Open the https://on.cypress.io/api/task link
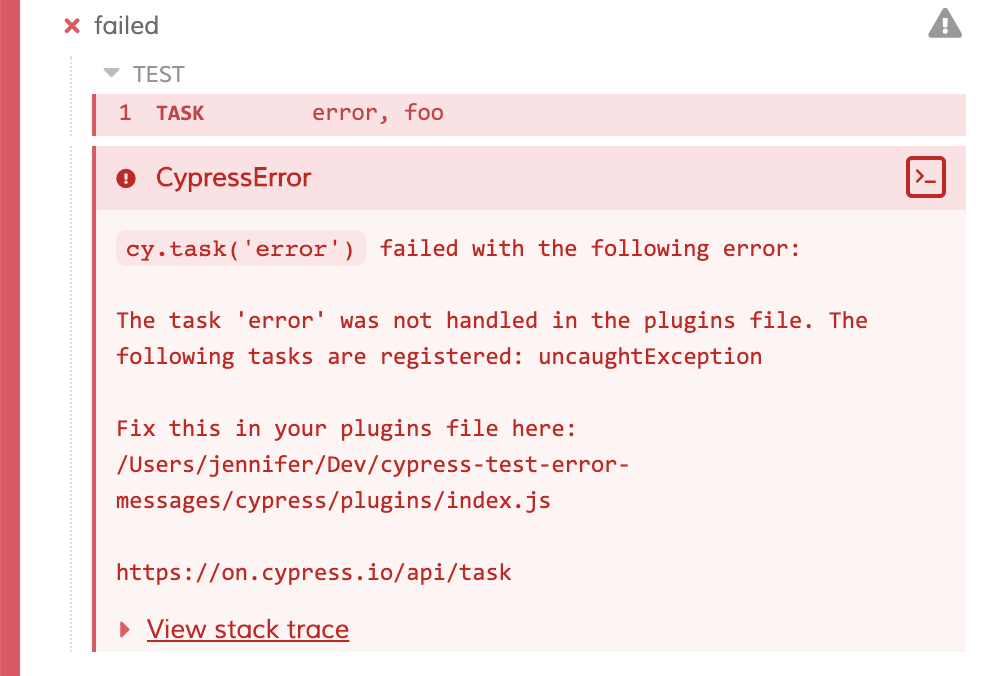 pyautogui.click(x=313, y=572)
